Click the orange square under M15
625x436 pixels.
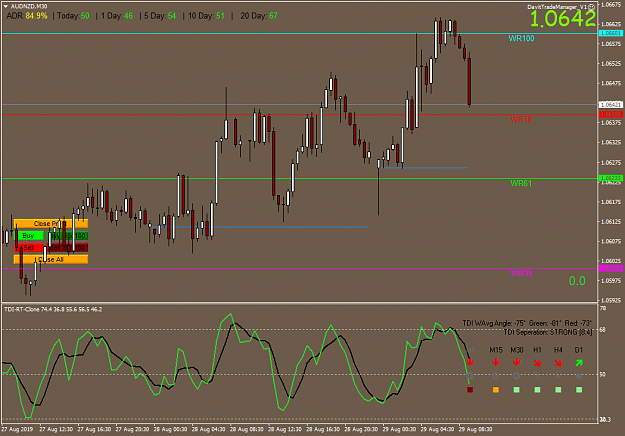coord(496,389)
